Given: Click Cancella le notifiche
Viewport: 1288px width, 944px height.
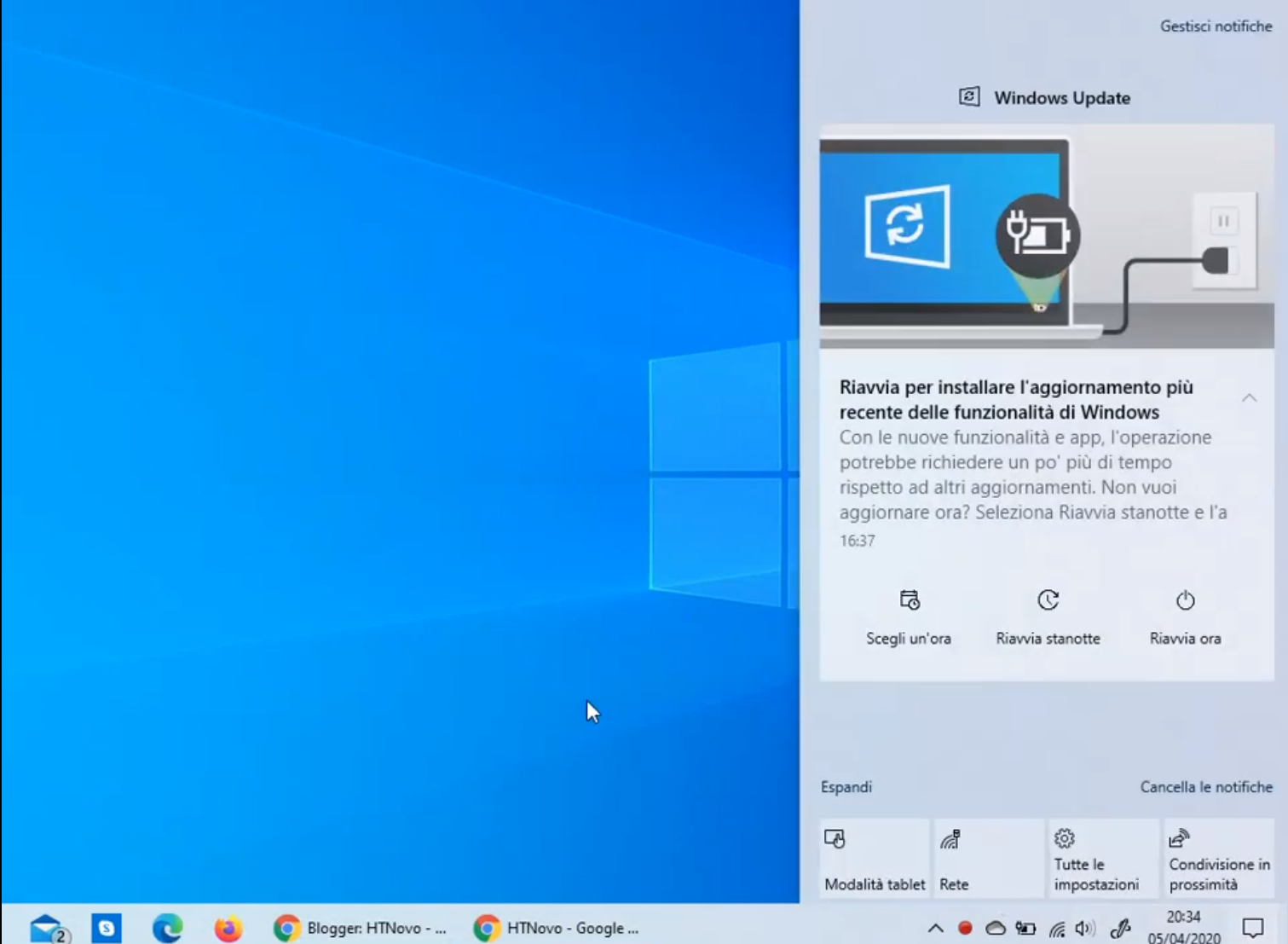Looking at the screenshot, I should [x=1206, y=787].
